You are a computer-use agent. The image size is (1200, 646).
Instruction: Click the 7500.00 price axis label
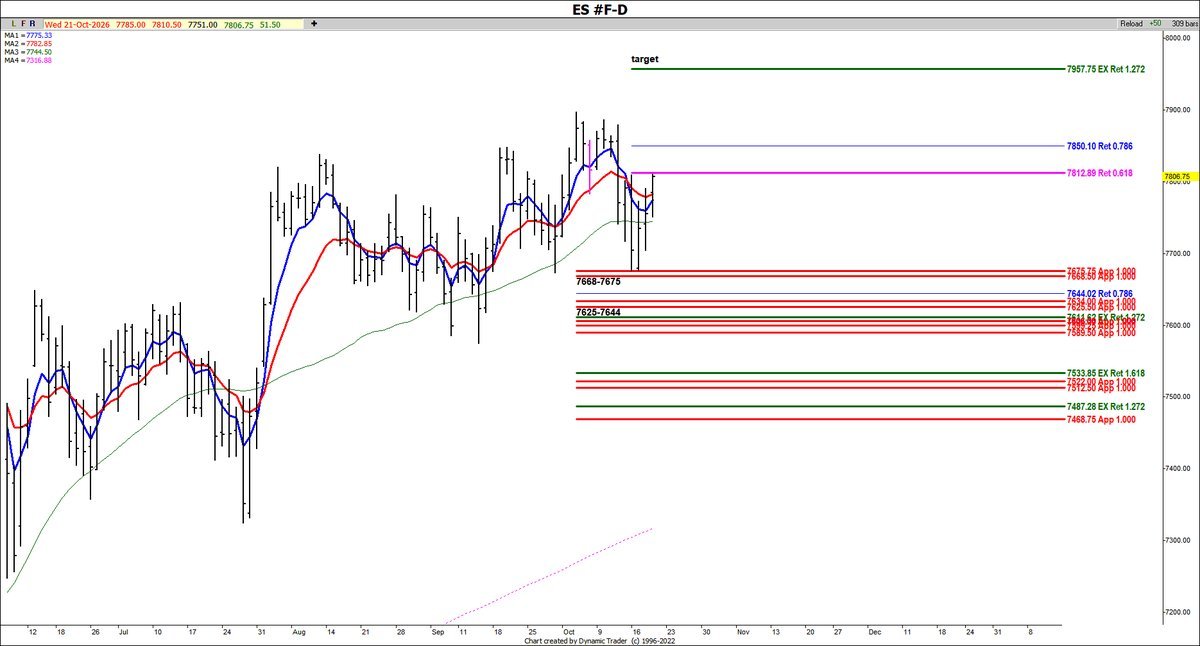(1176, 397)
